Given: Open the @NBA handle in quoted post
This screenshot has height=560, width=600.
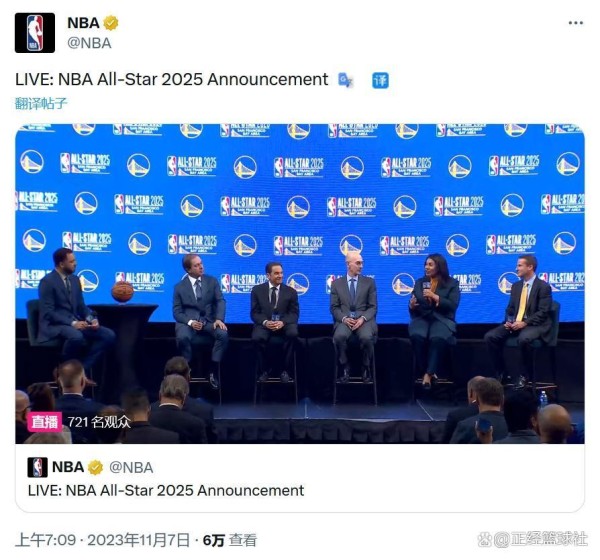Looking at the screenshot, I should click(131, 467).
